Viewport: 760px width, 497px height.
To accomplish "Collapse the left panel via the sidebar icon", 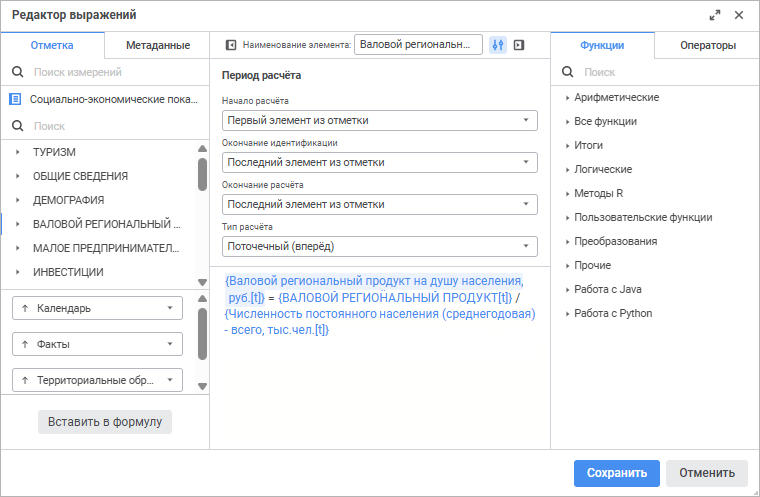I will pyautogui.click(x=231, y=45).
